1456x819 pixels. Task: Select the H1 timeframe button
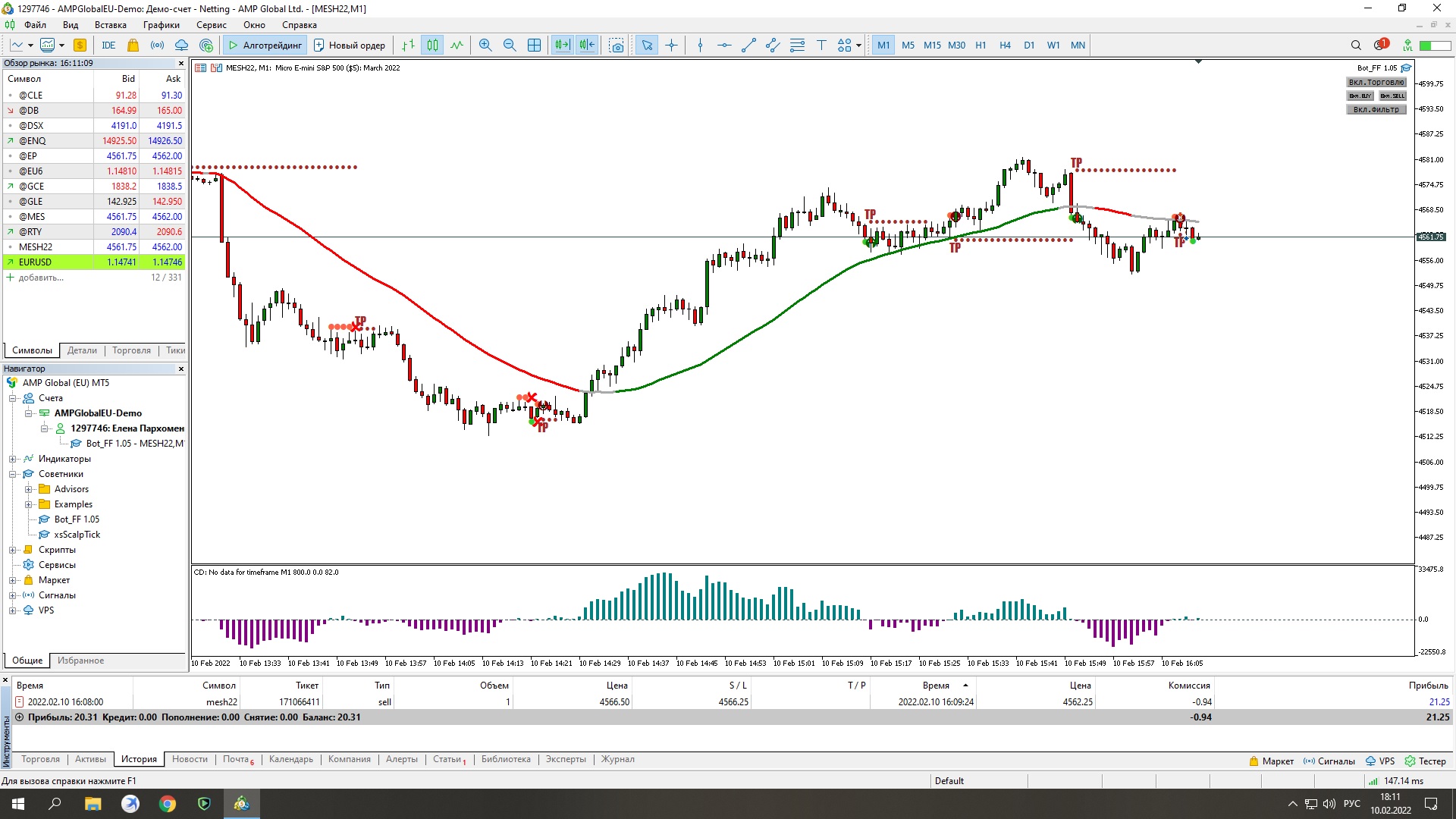981,45
